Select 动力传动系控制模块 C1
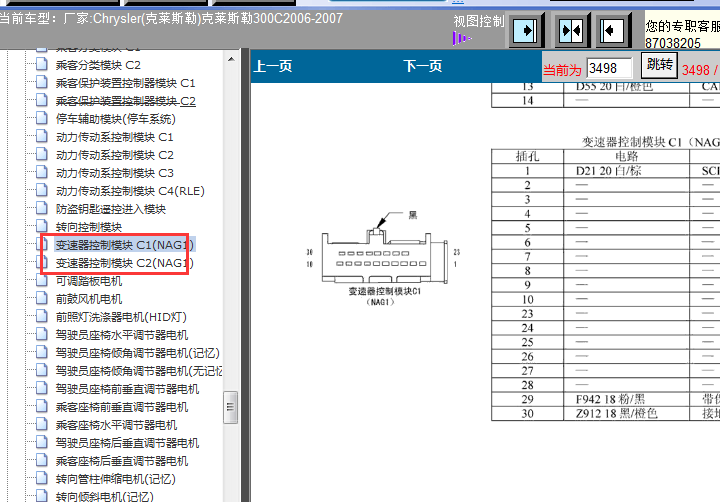Screen dimensions: 720x502 click(x=114, y=137)
